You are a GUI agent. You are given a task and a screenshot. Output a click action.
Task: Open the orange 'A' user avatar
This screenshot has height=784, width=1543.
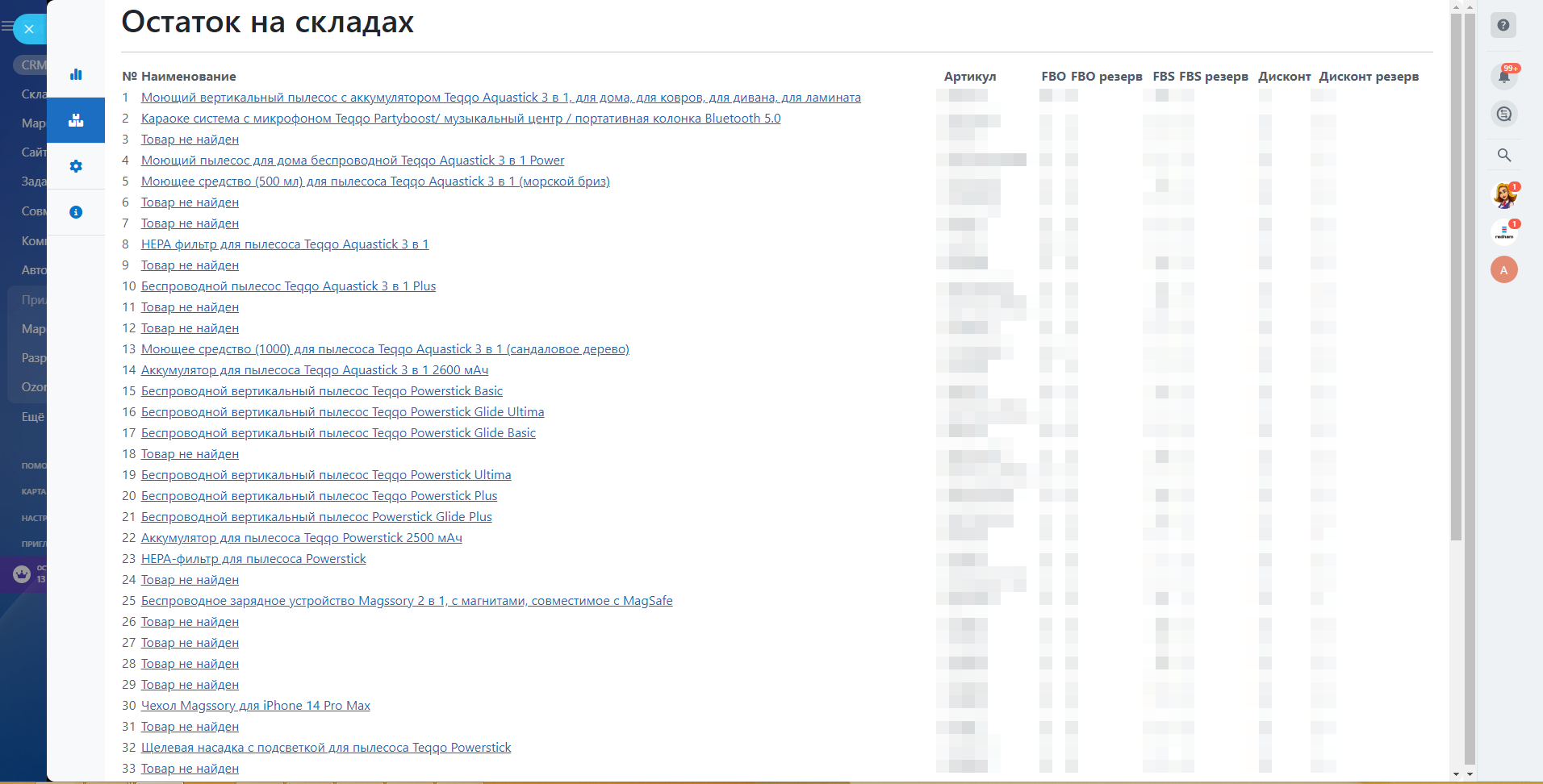1504,269
